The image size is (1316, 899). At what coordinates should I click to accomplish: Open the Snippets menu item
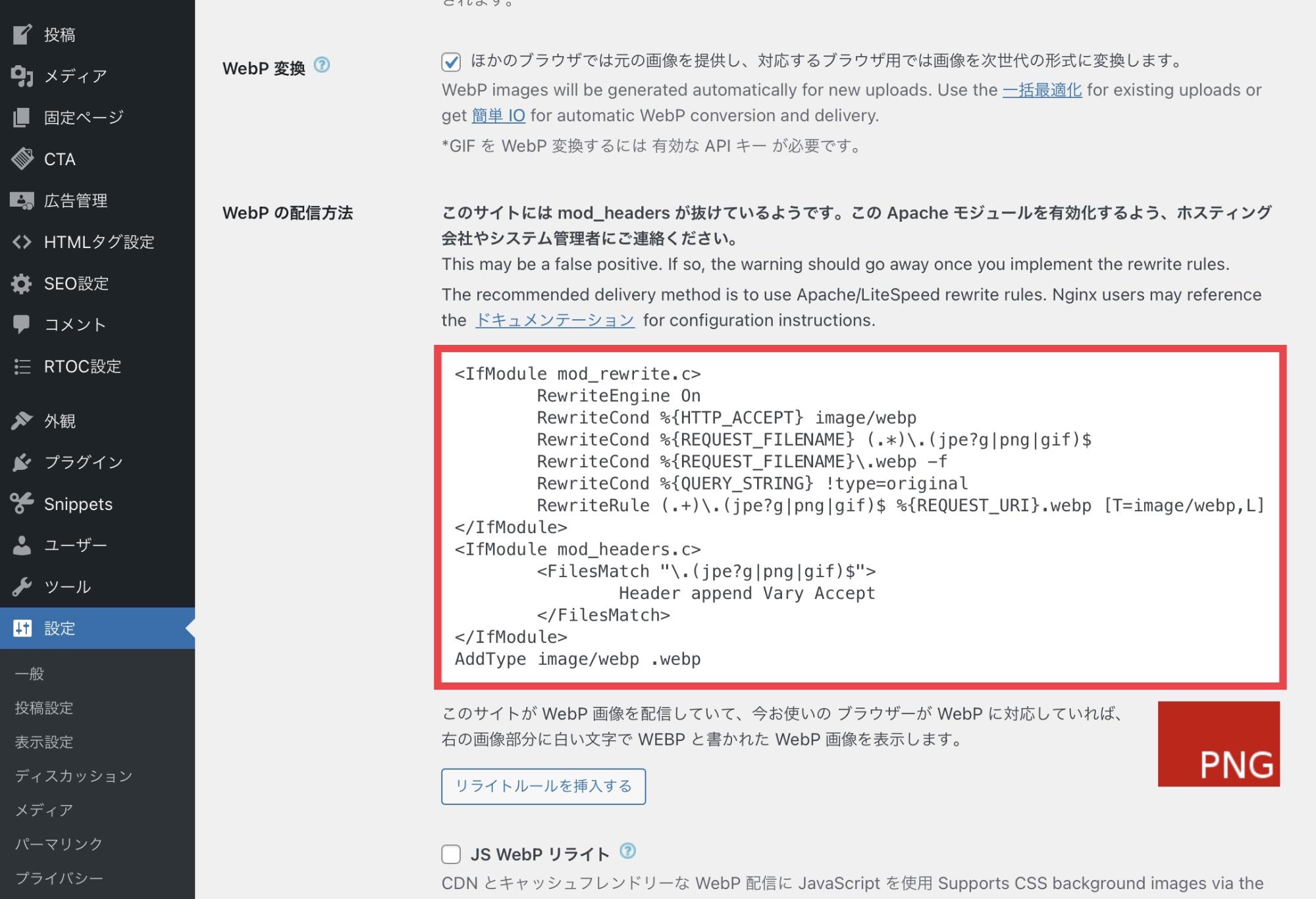point(97,503)
